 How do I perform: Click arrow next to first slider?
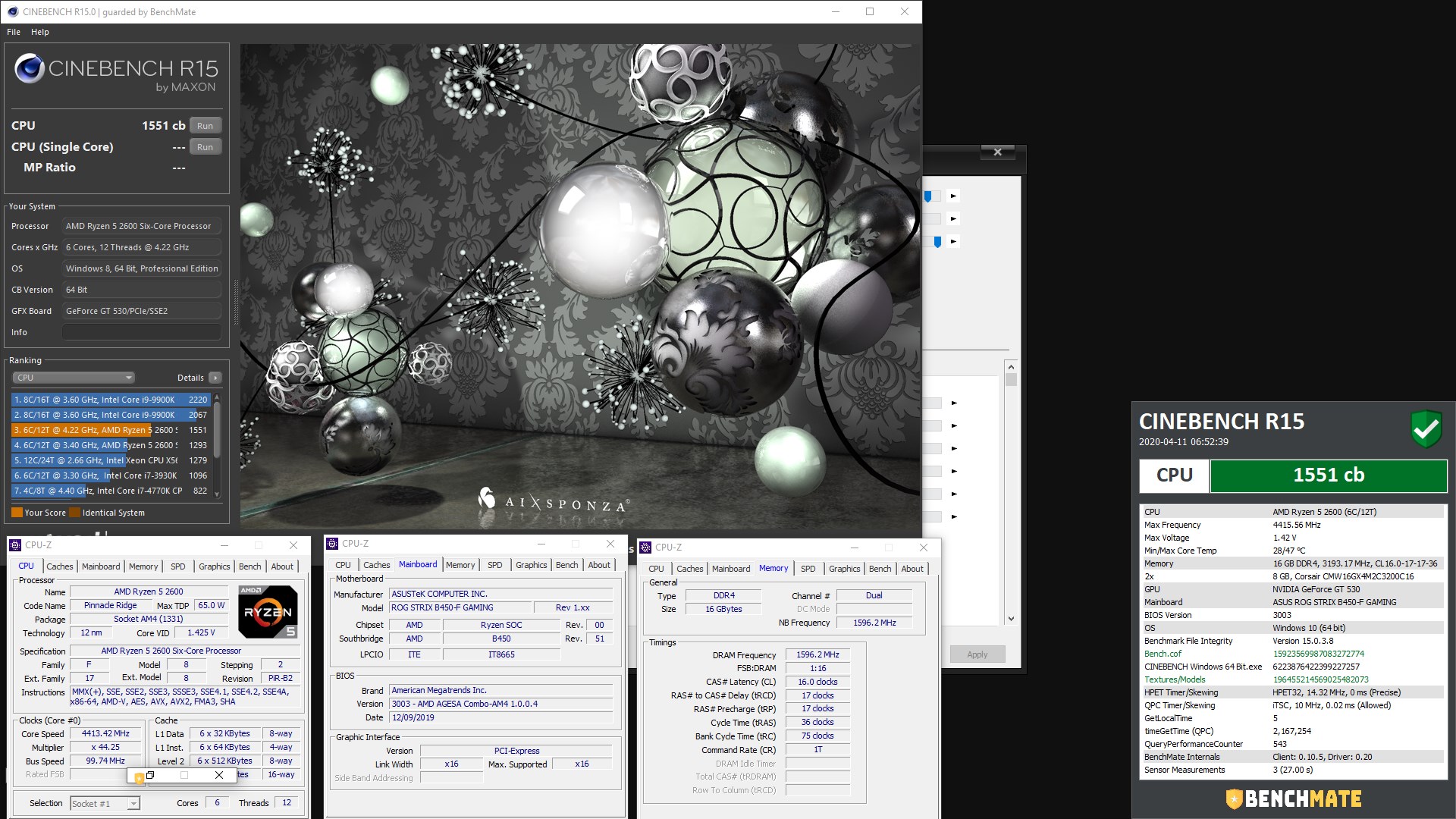[953, 196]
